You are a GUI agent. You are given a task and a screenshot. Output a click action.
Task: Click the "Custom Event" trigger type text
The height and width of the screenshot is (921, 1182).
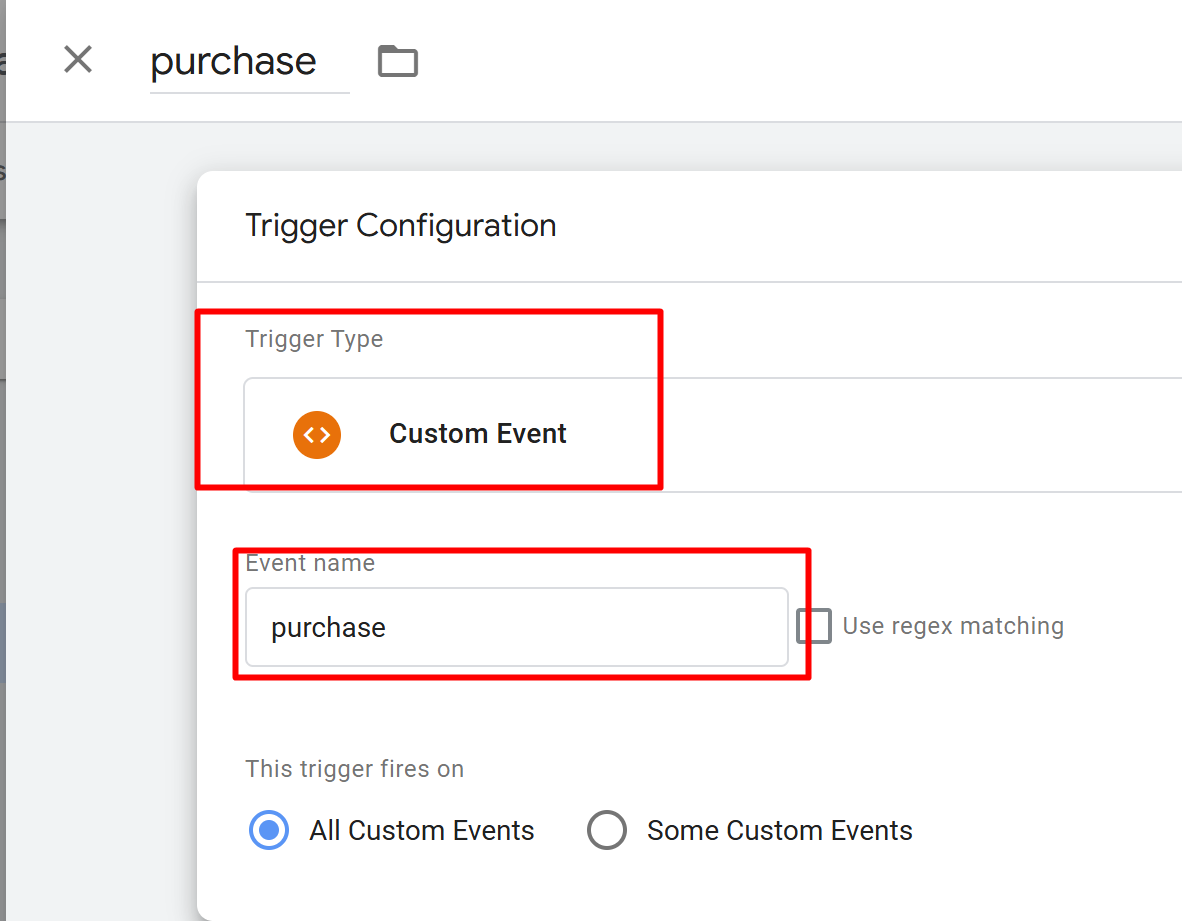pos(477,434)
